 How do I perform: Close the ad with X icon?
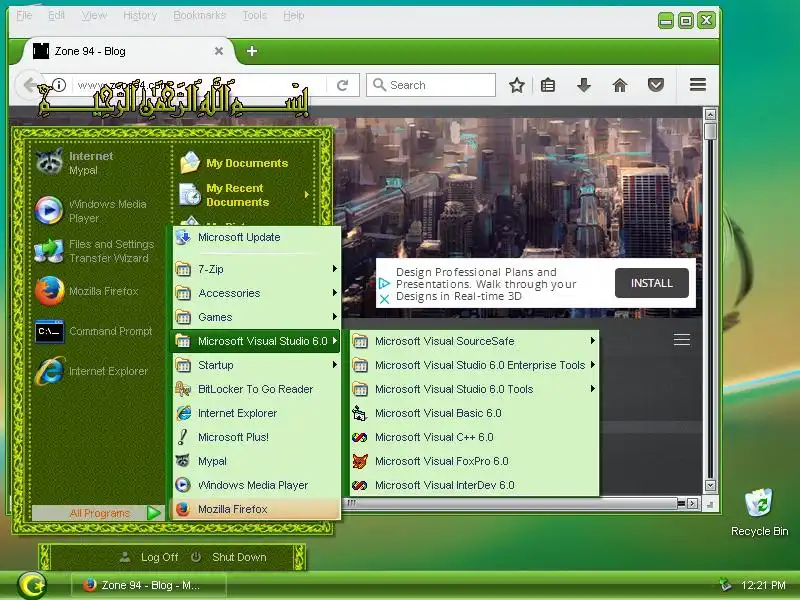point(385,299)
